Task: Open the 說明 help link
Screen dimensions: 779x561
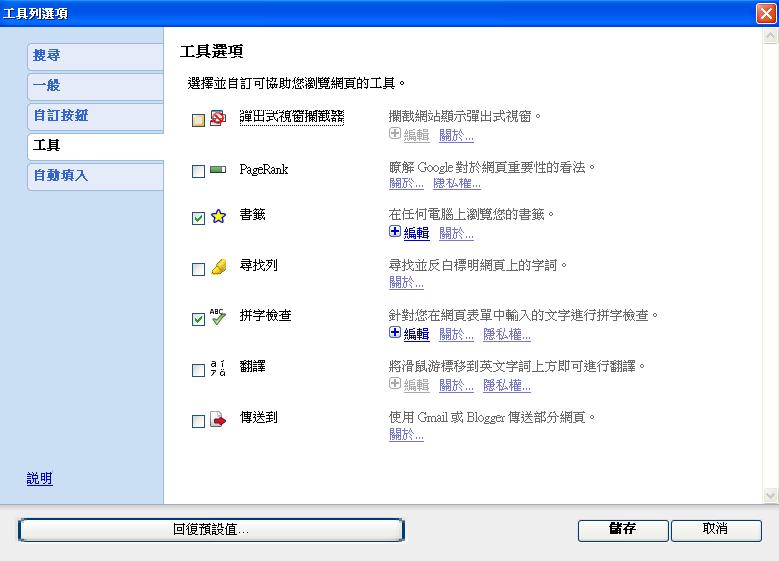Action: [39, 479]
